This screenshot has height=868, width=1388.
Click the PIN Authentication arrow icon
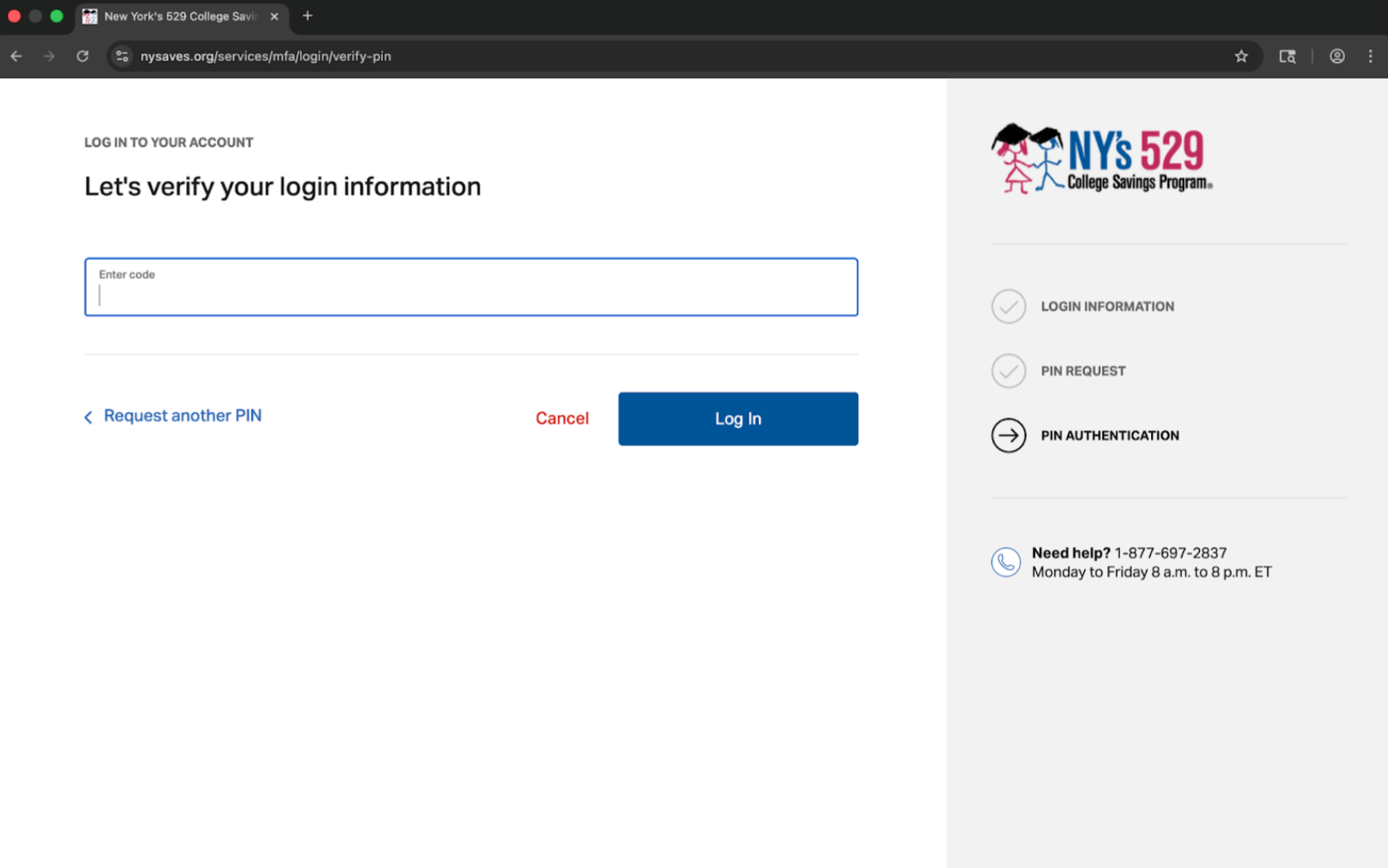(1008, 436)
